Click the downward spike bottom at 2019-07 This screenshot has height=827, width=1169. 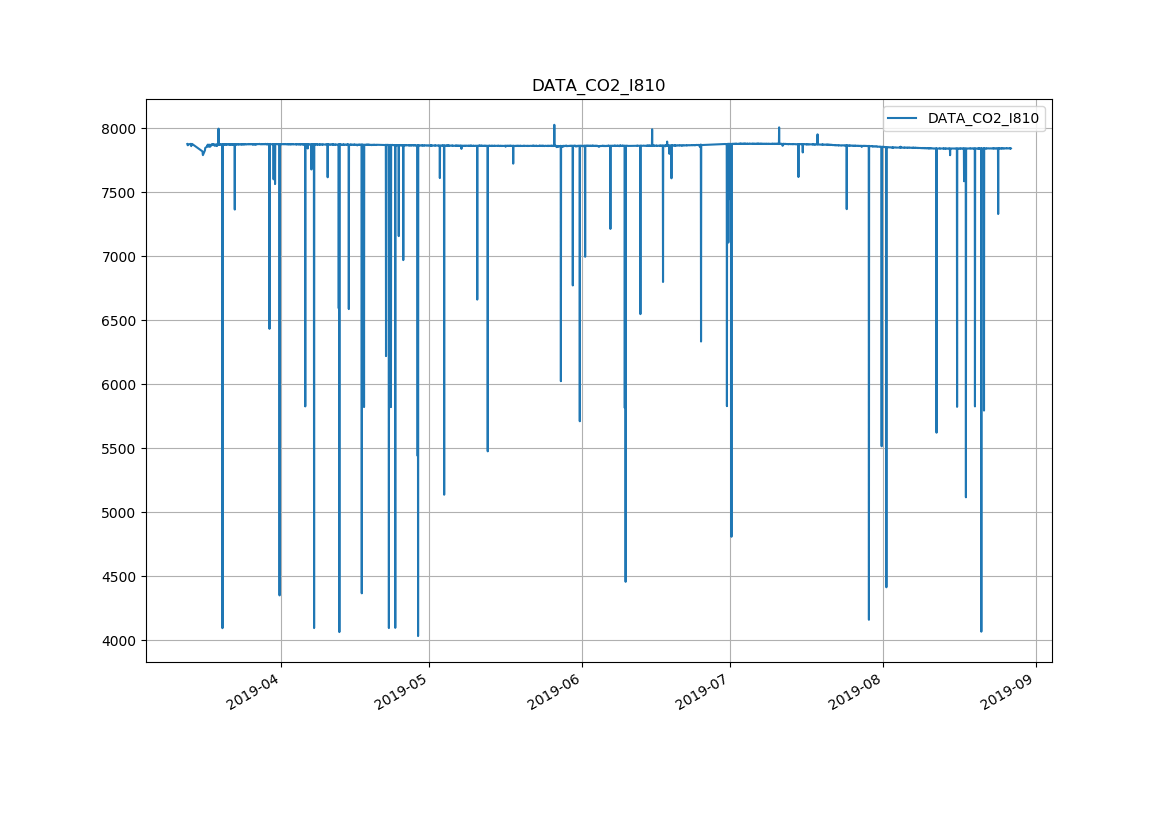(x=731, y=535)
